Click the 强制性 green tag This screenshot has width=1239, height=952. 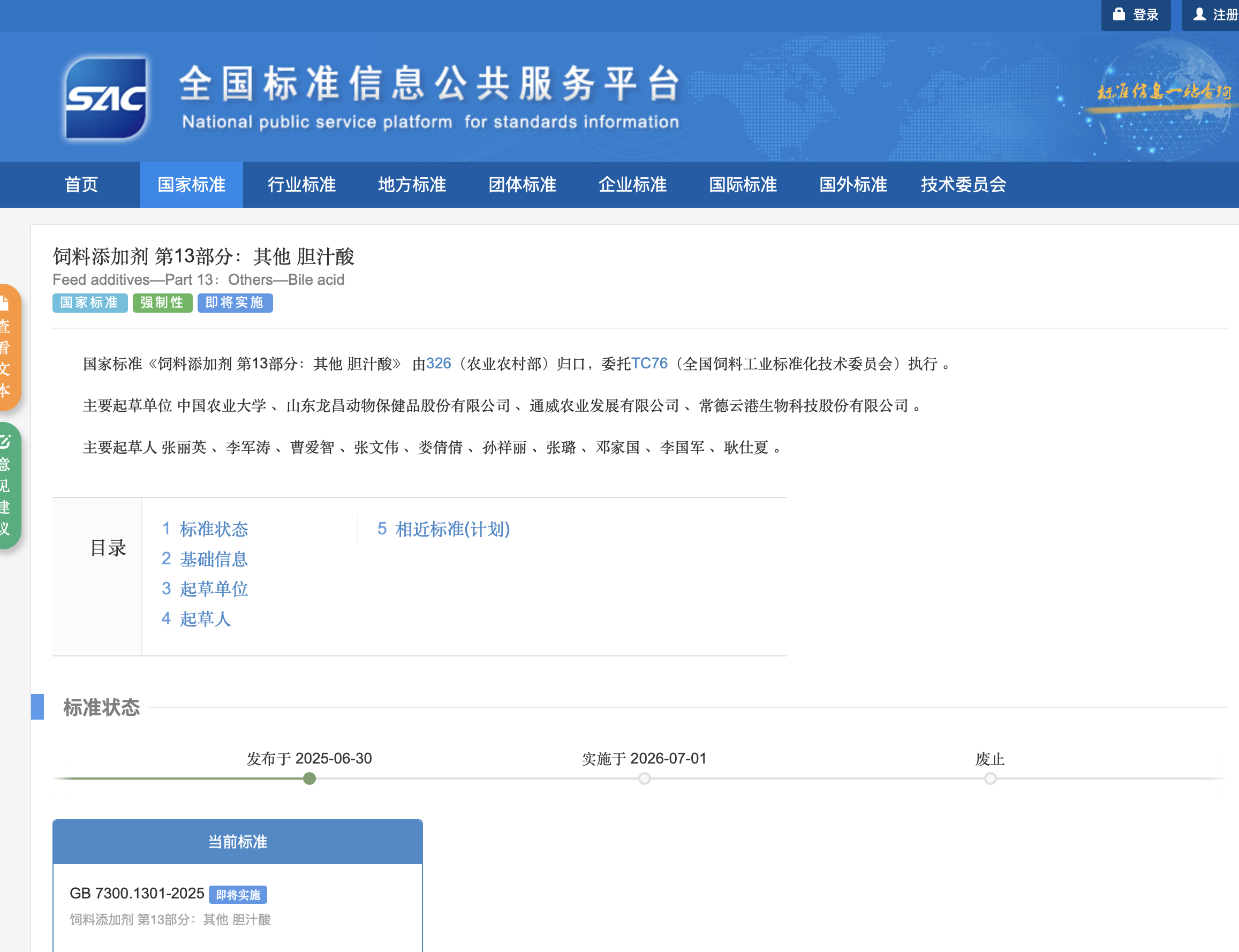[162, 303]
